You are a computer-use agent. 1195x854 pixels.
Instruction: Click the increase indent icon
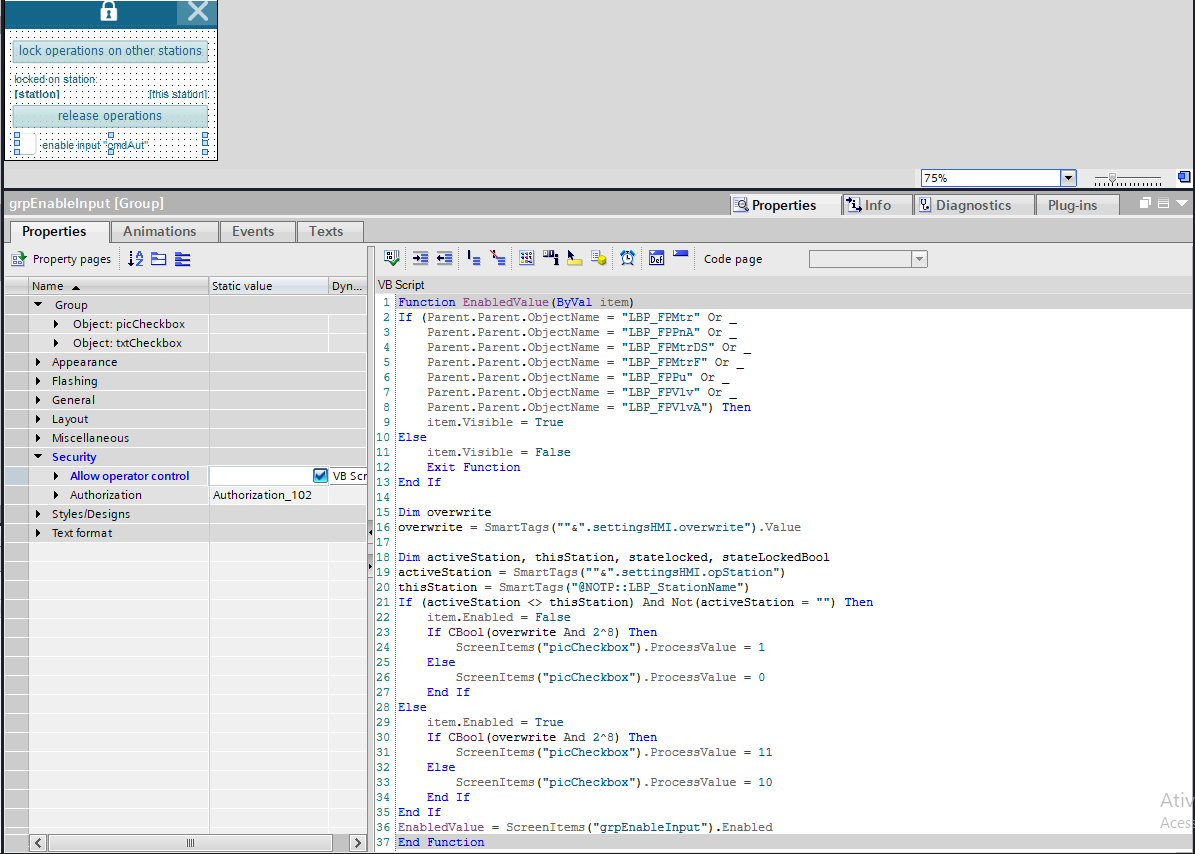420,258
